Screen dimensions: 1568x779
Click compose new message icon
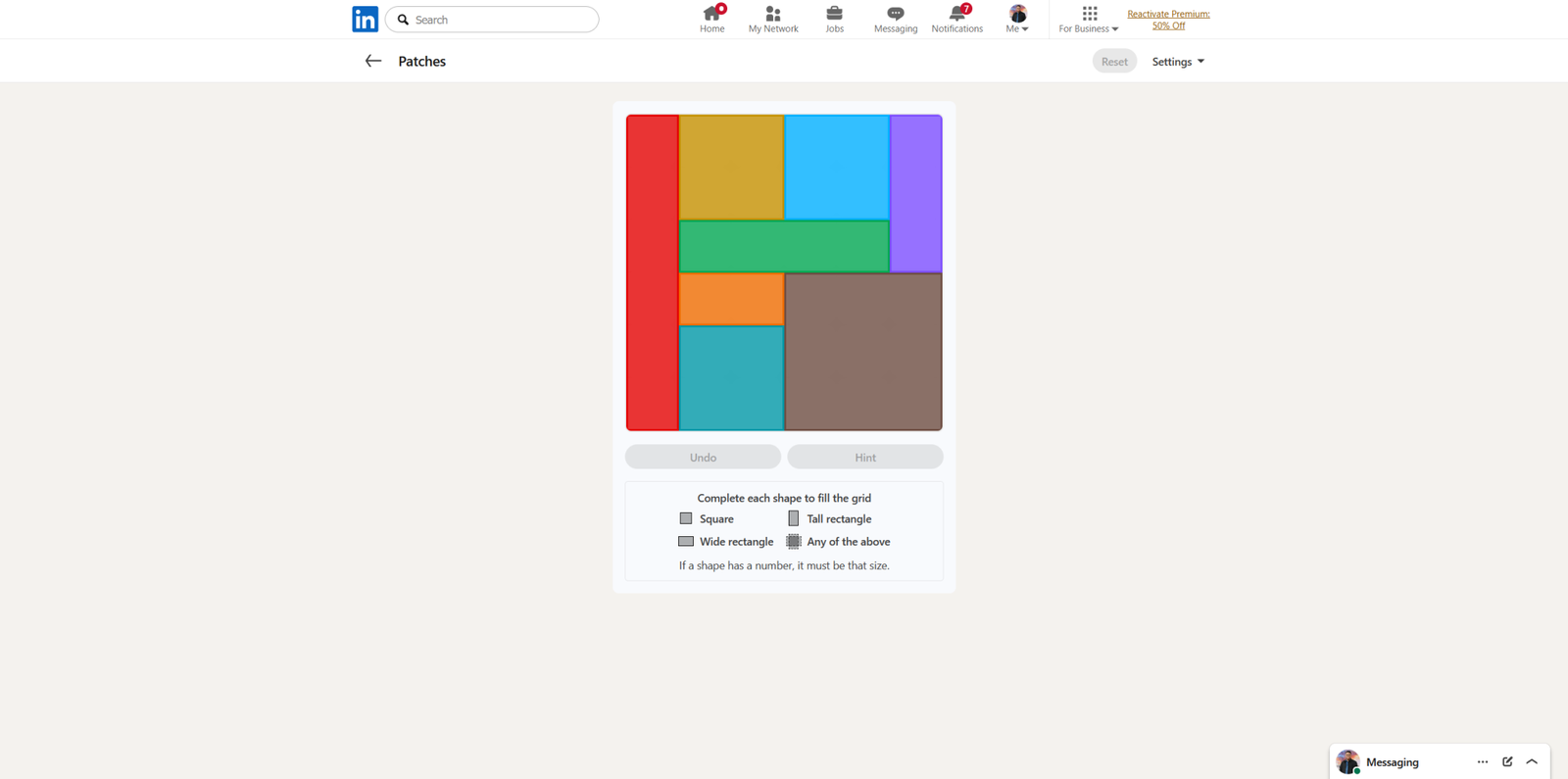1507,761
